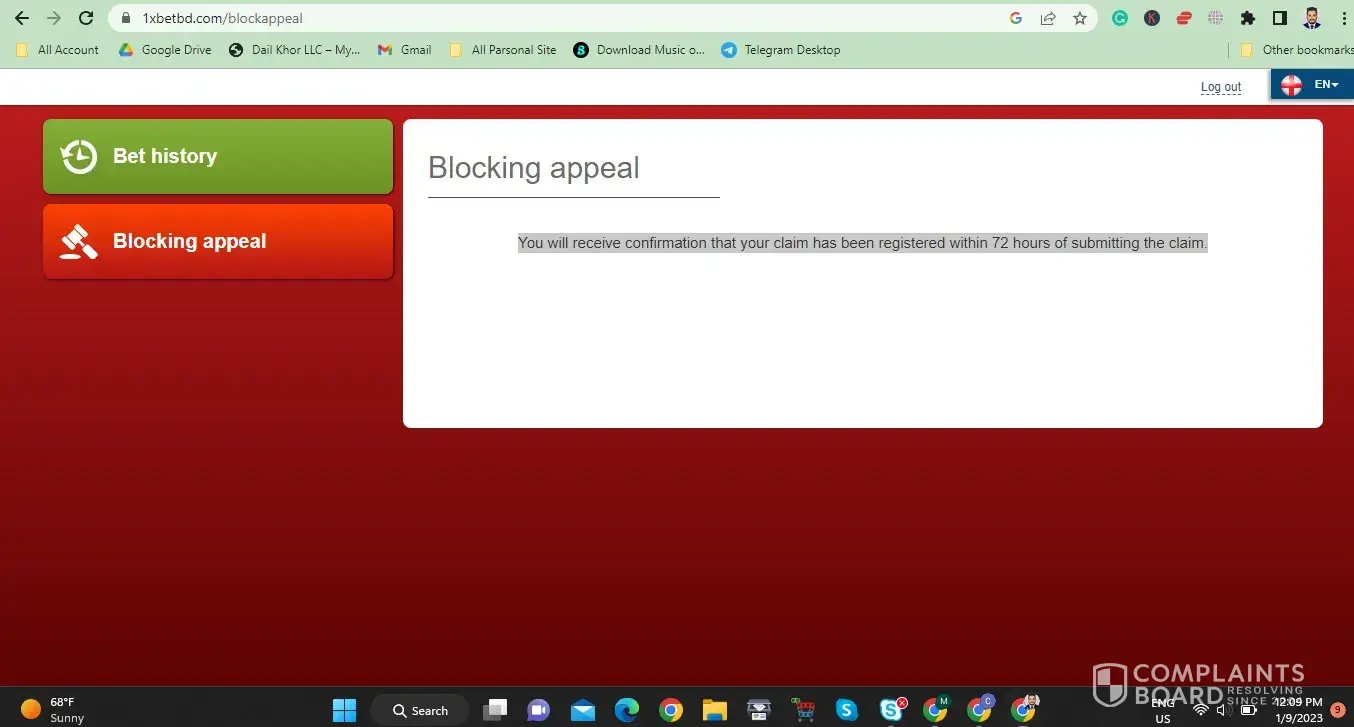Click the Bet history clock icon

[x=78, y=156]
